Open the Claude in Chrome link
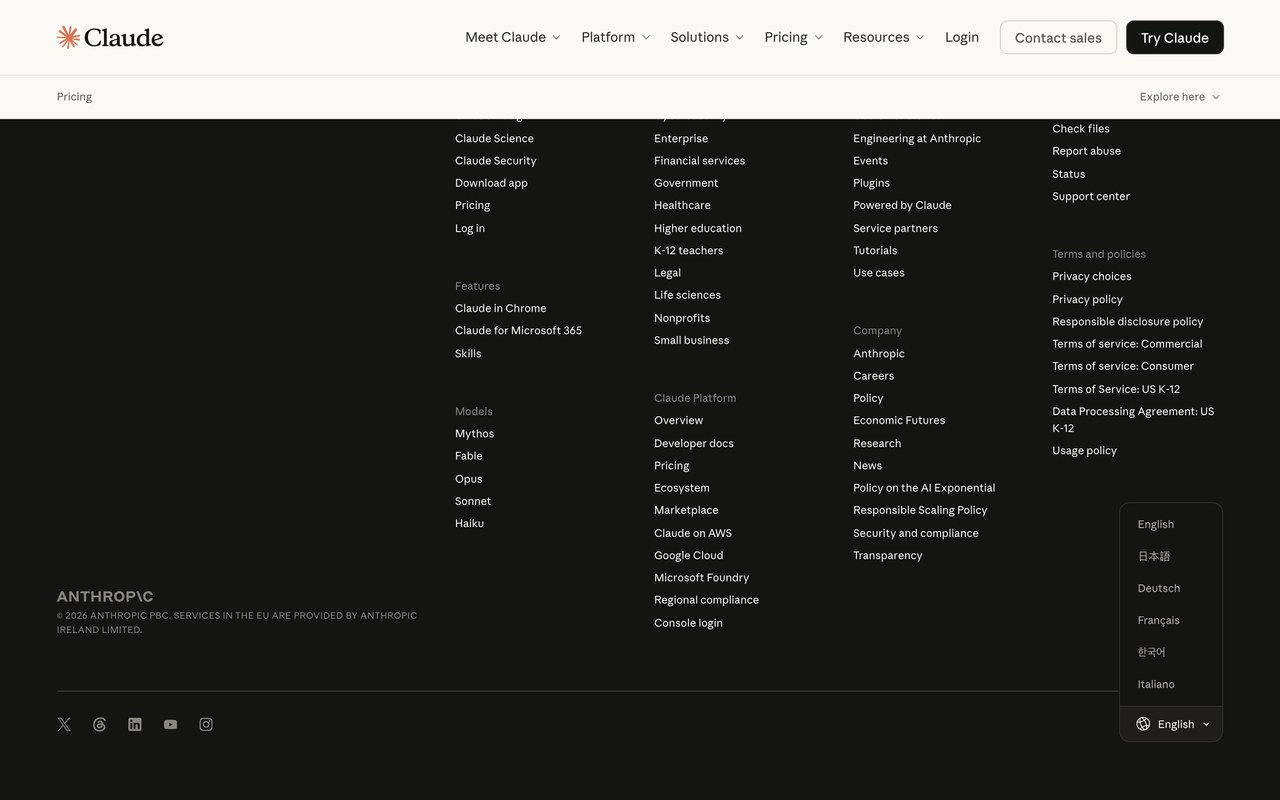The height and width of the screenshot is (800, 1280). [501, 308]
